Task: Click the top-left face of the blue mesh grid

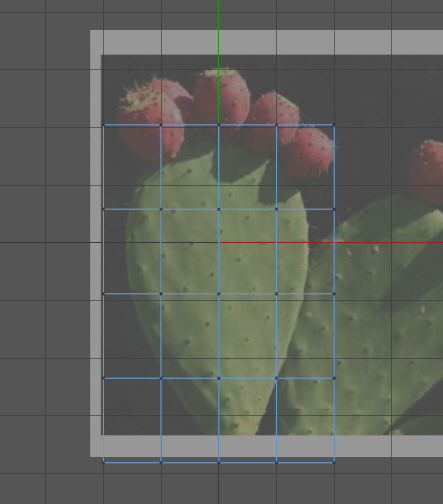Action: [x=132, y=167]
